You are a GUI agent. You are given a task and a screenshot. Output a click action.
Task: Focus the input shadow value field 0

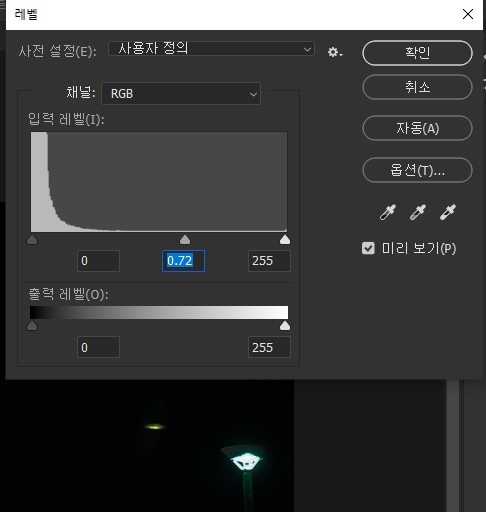point(98,261)
